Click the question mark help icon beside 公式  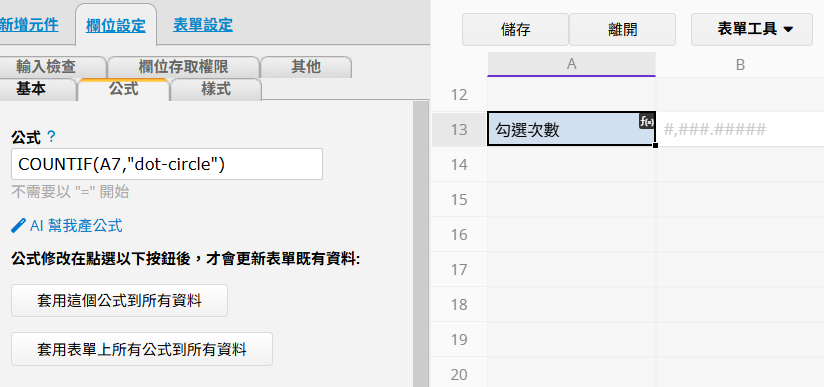pyautogui.click(x=51, y=138)
